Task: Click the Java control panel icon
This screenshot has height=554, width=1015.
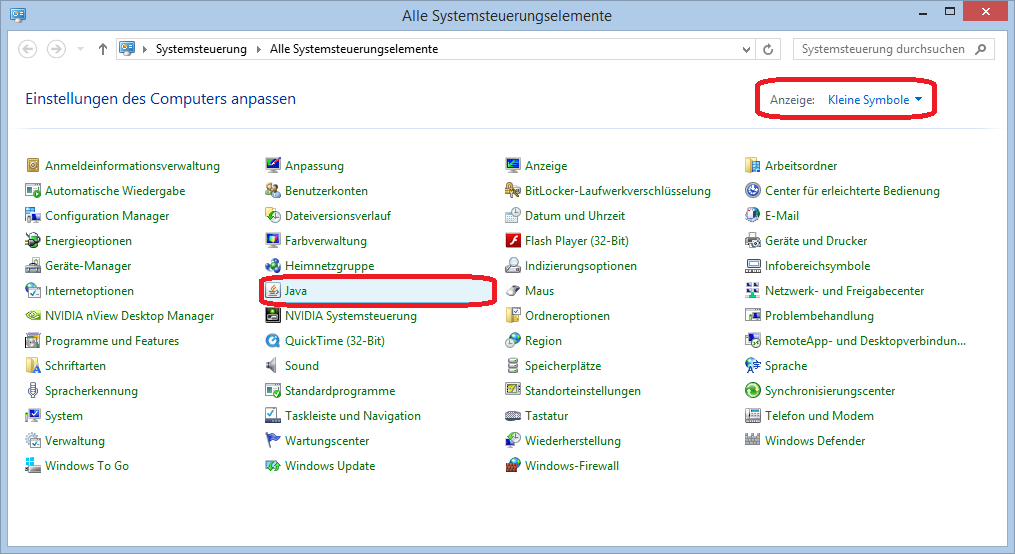Action: [273, 291]
